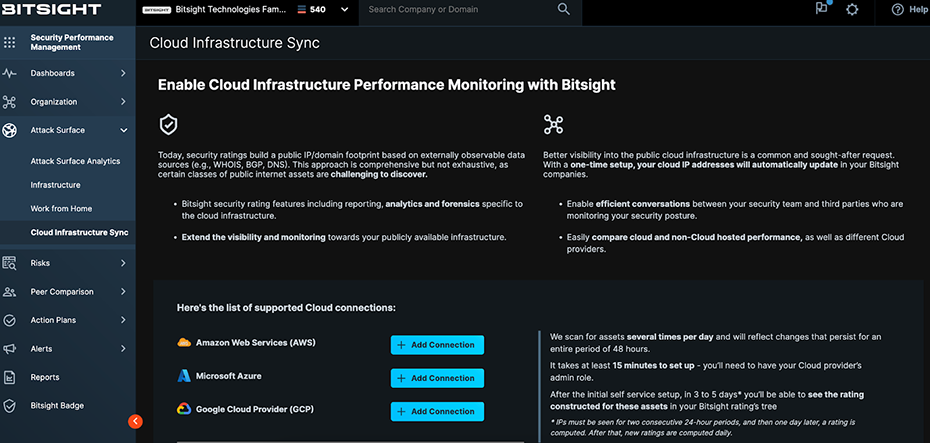The height and width of the screenshot is (443, 930).
Task: Expand the Peer Comparison submenu
Action: coord(123,292)
